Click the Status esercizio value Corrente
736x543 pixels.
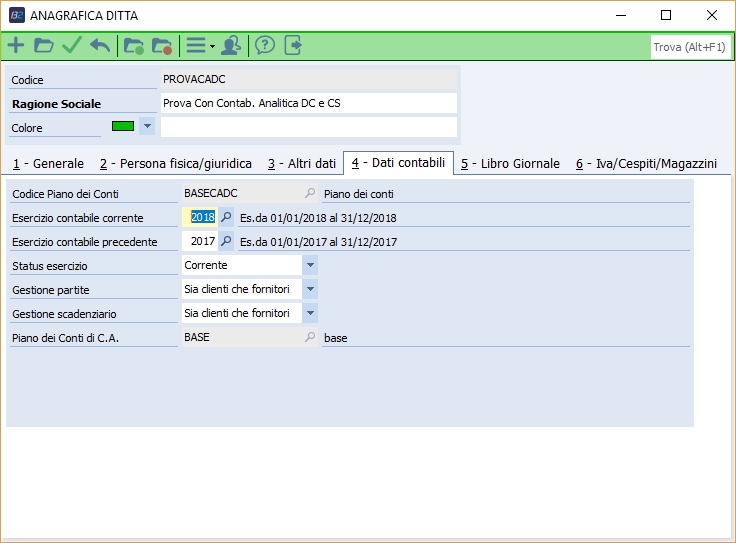pyautogui.click(x=242, y=265)
